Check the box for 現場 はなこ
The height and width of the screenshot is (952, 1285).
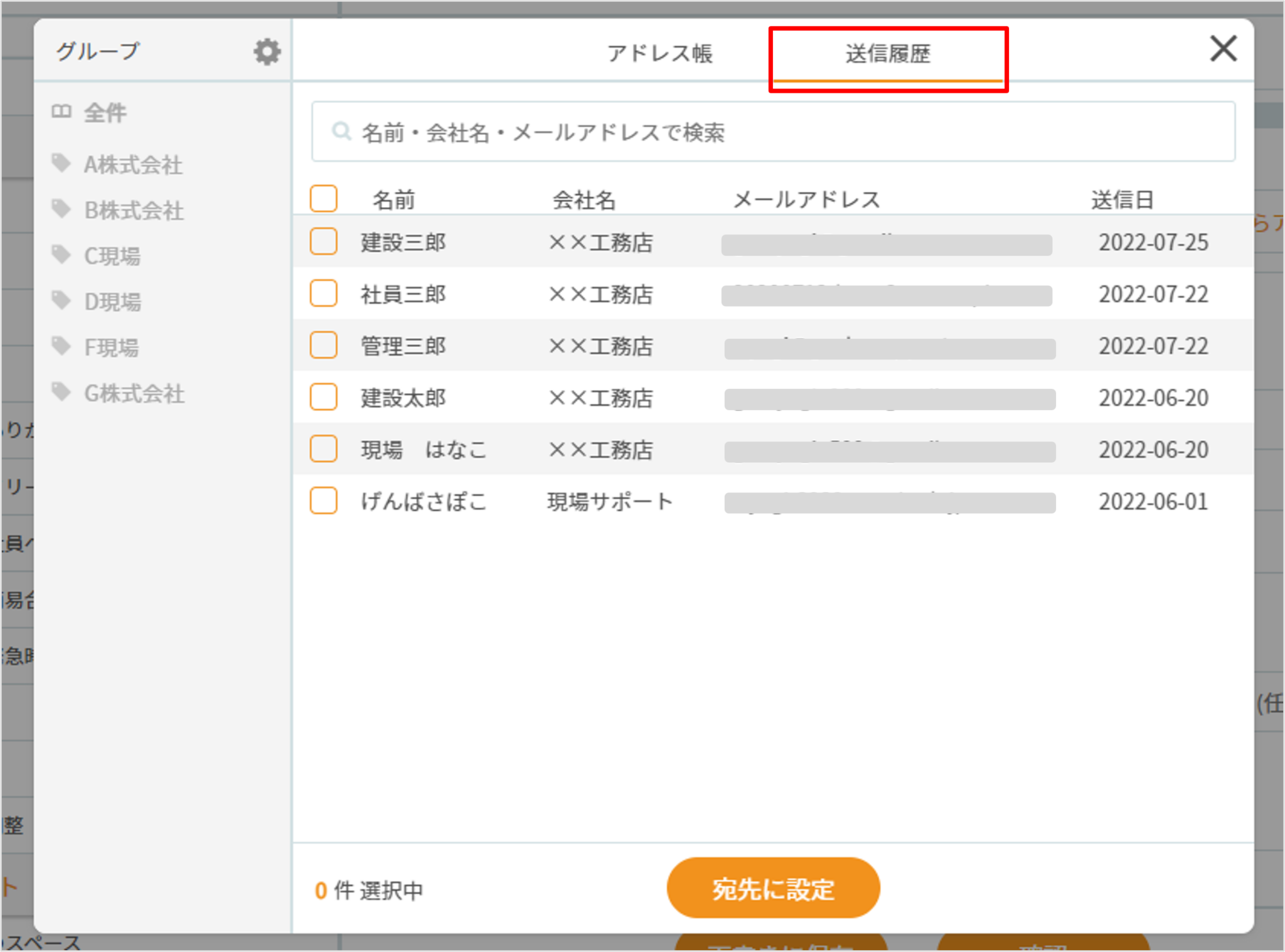tap(324, 448)
